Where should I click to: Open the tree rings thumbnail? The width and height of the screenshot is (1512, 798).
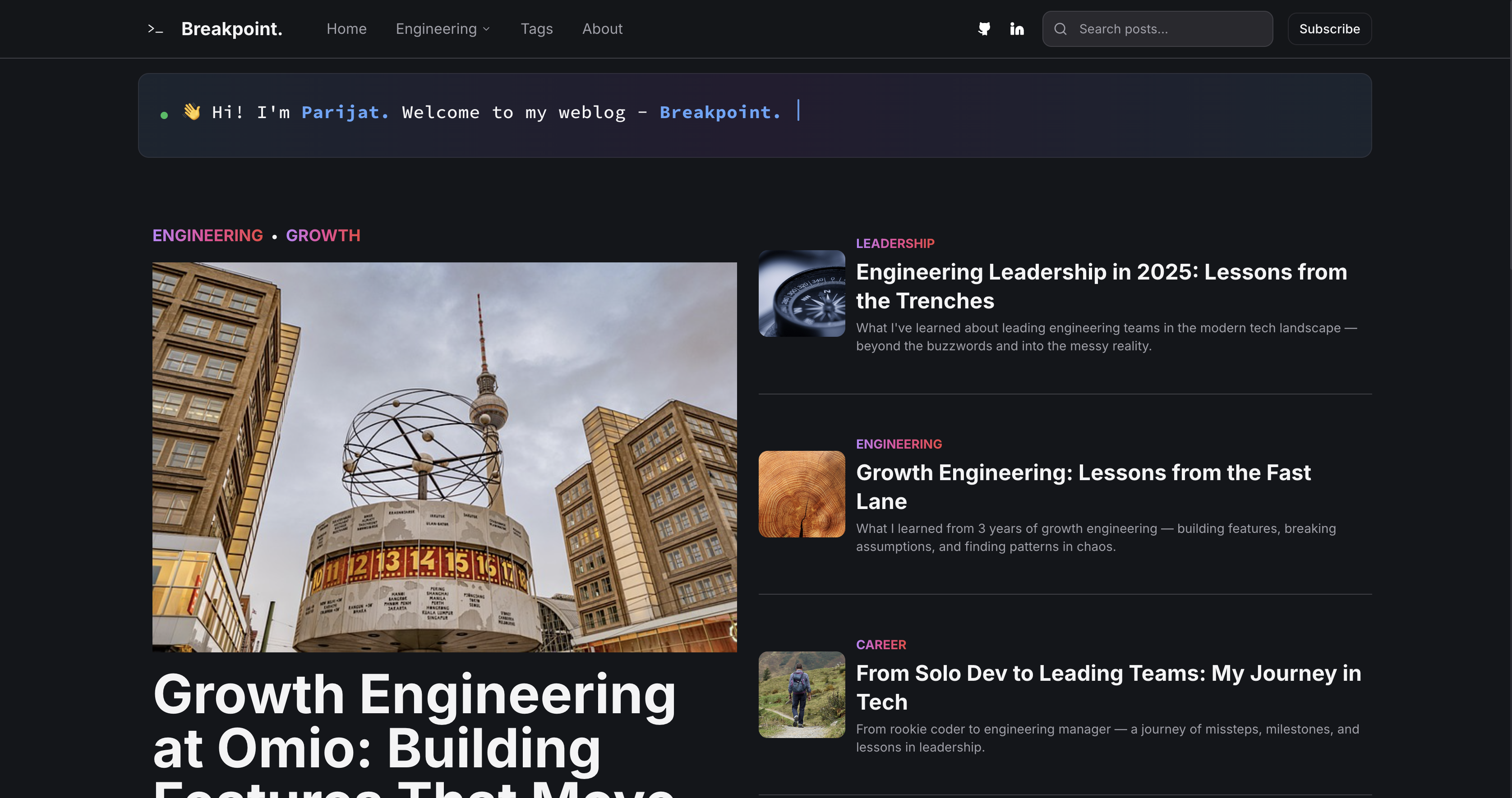[801, 494]
